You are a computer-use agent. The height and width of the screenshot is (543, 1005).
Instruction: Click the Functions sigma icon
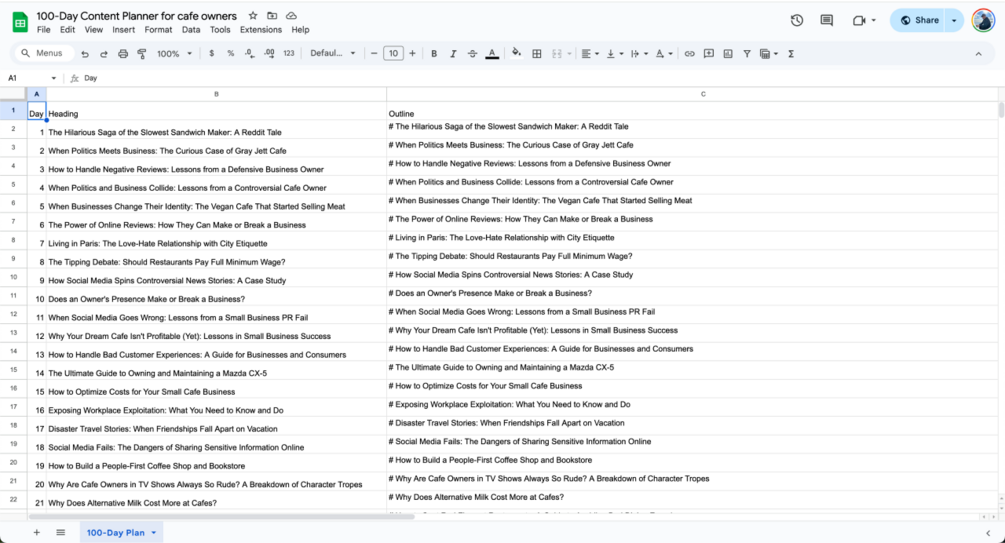[x=791, y=54]
